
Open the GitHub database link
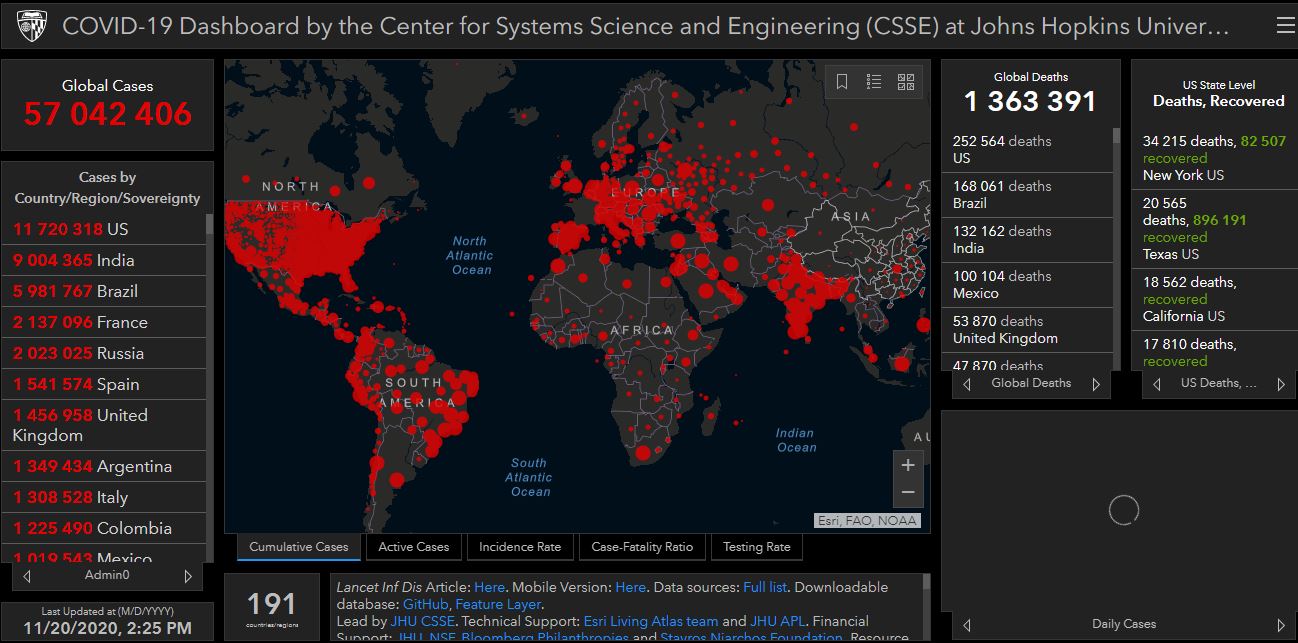point(425,604)
